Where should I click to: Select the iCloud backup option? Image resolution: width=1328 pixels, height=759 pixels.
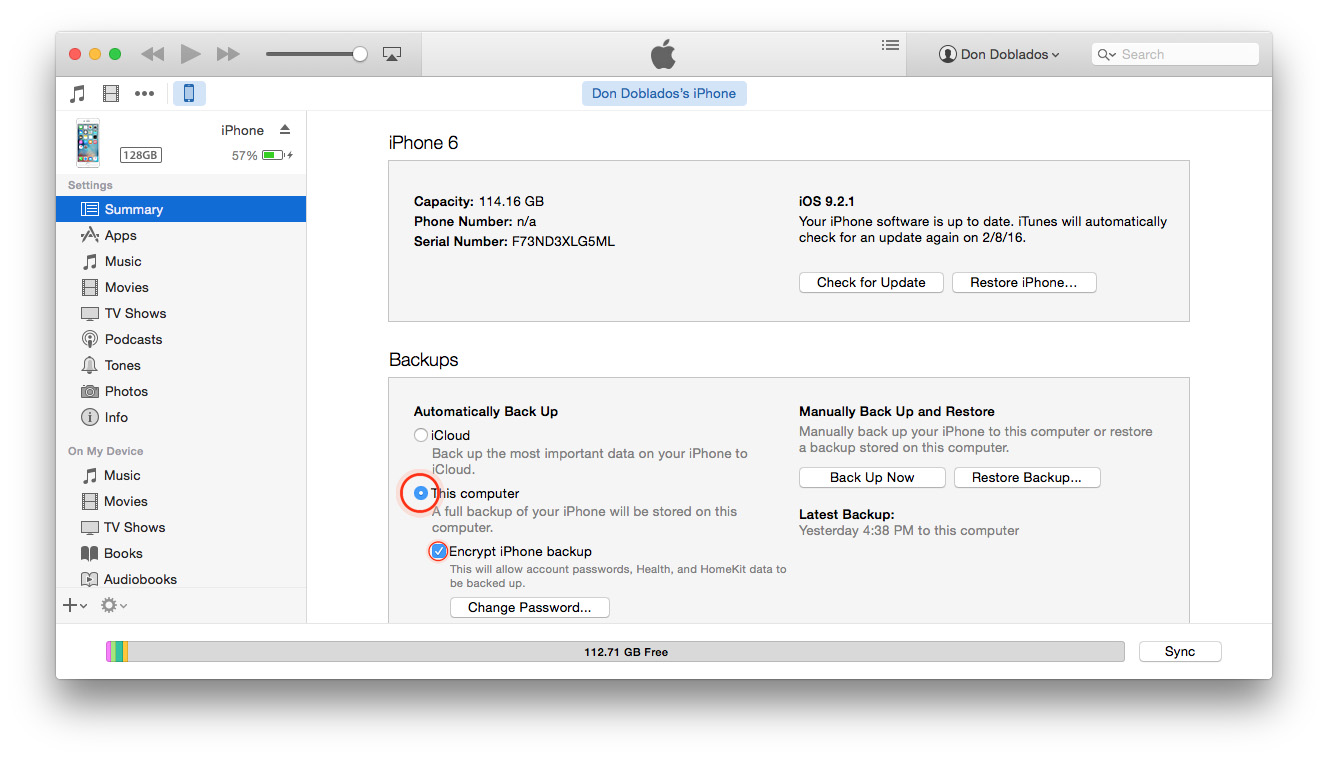tap(421, 435)
